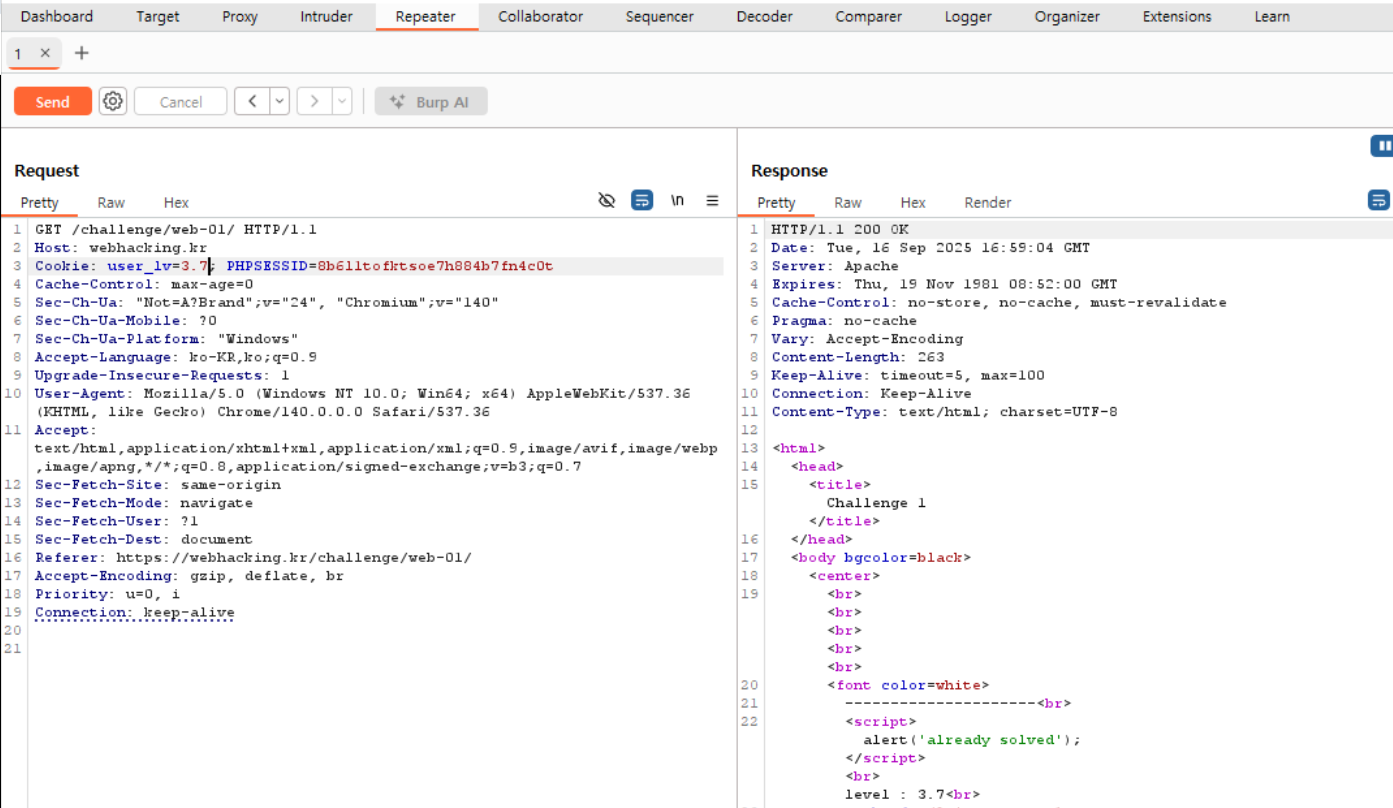
Task: Click the Accept-Encoding request header
Action: [x=189, y=576]
